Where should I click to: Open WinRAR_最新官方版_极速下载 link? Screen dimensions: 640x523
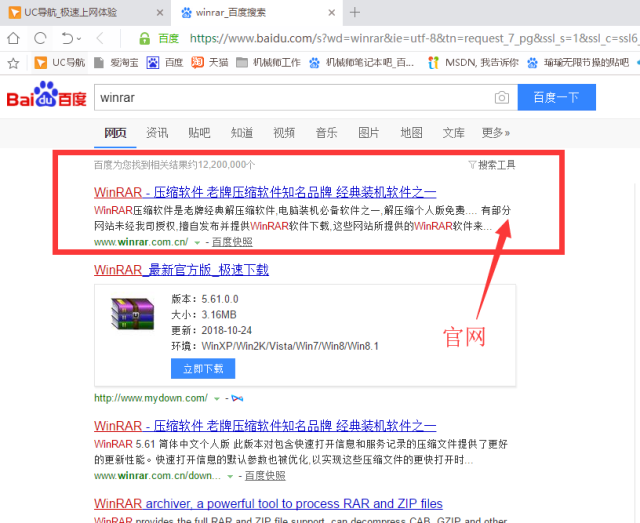[181, 270]
